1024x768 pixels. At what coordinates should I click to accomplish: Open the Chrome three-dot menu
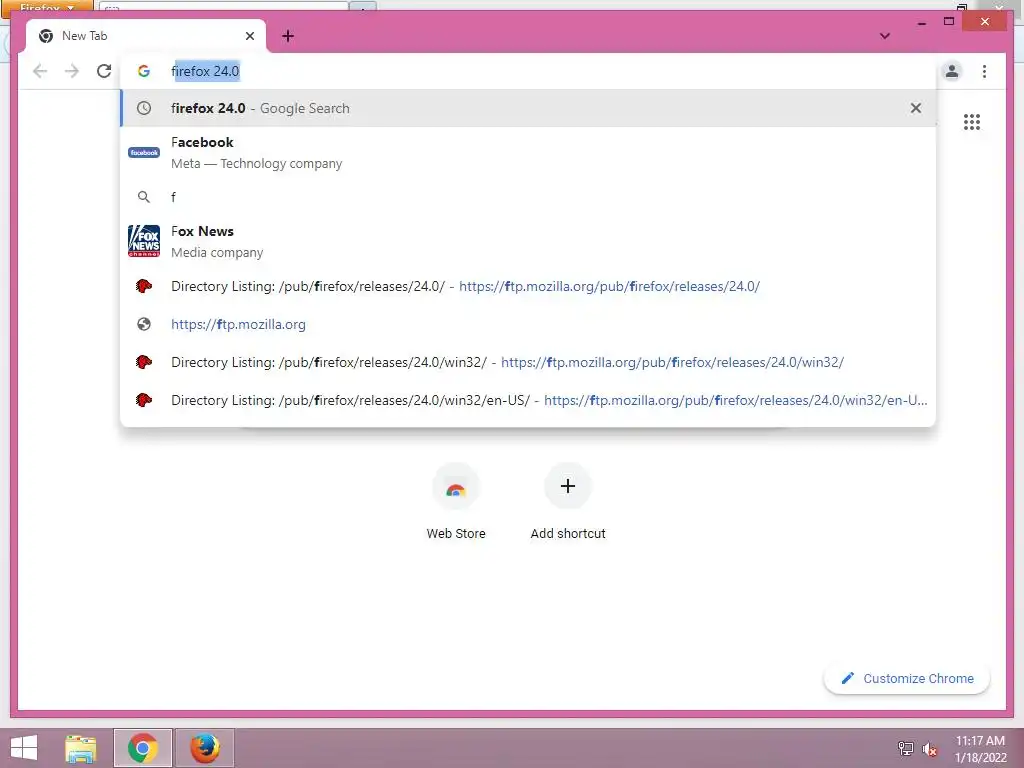pyautogui.click(x=984, y=71)
